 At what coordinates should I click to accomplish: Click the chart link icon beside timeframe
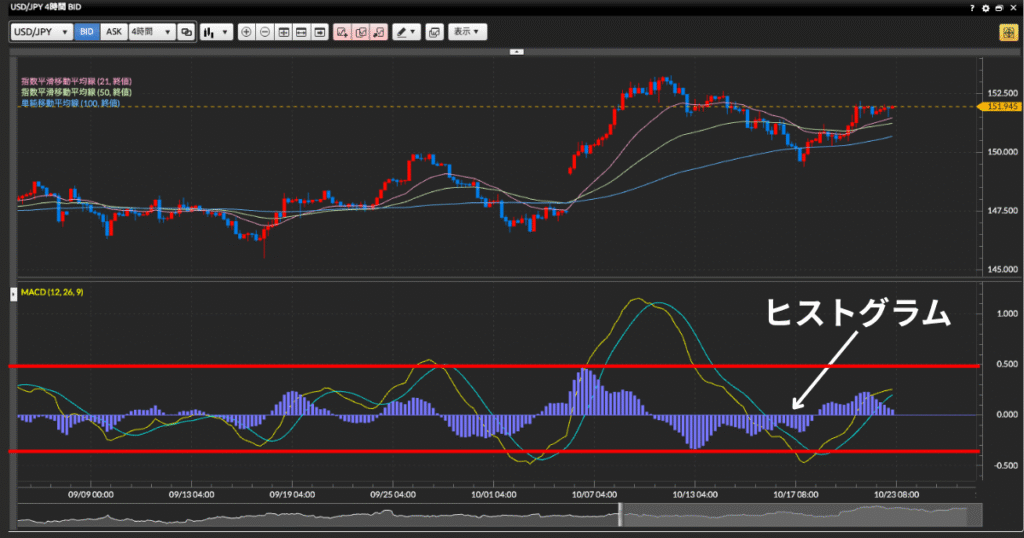[x=186, y=32]
